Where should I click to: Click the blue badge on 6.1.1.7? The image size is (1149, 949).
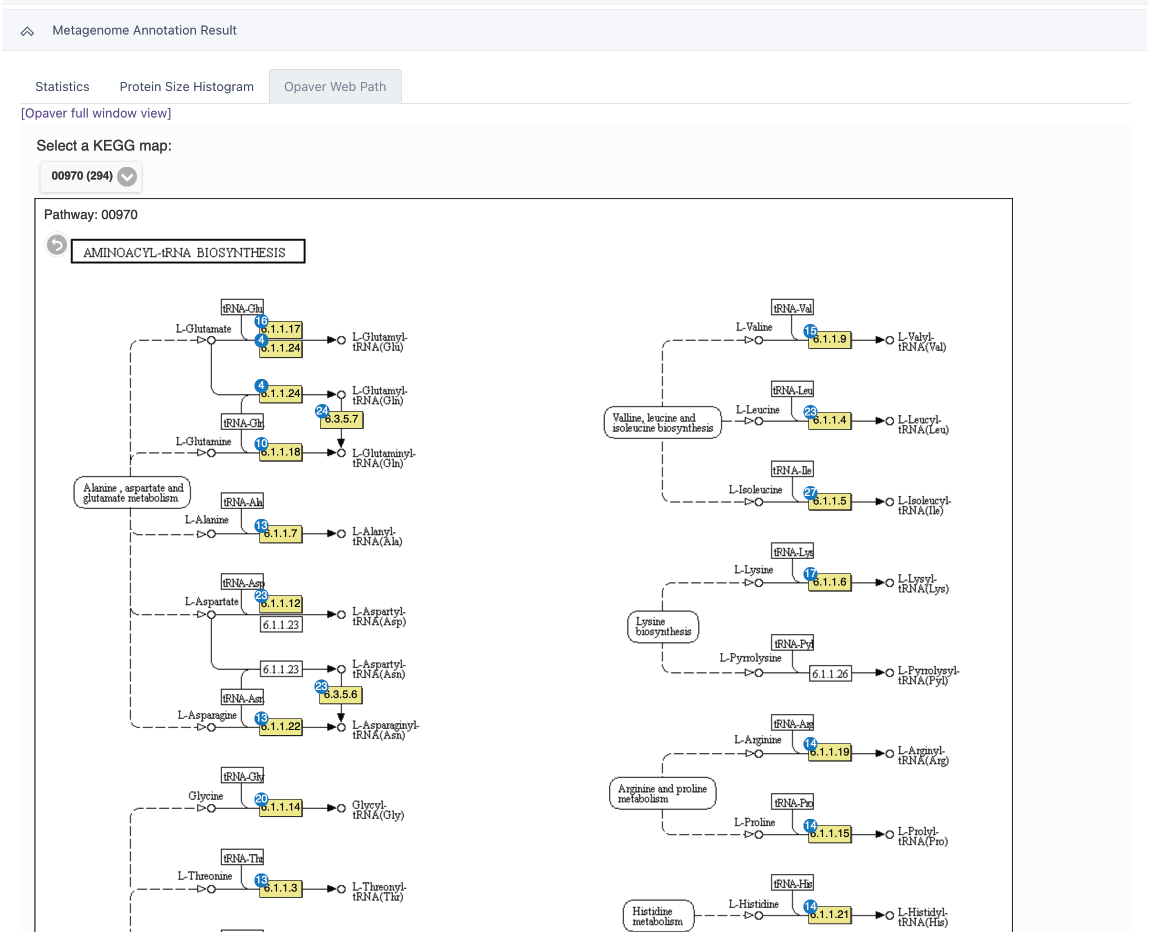click(x=261, y=525)
